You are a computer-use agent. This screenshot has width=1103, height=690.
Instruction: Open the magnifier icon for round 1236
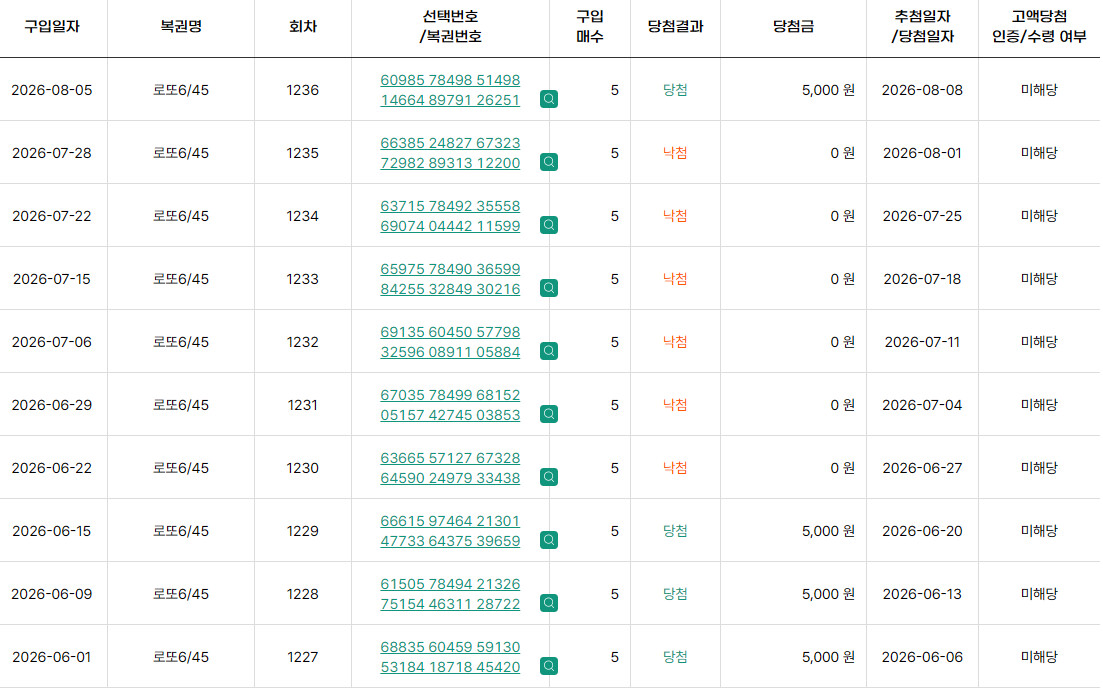[549, 99]
